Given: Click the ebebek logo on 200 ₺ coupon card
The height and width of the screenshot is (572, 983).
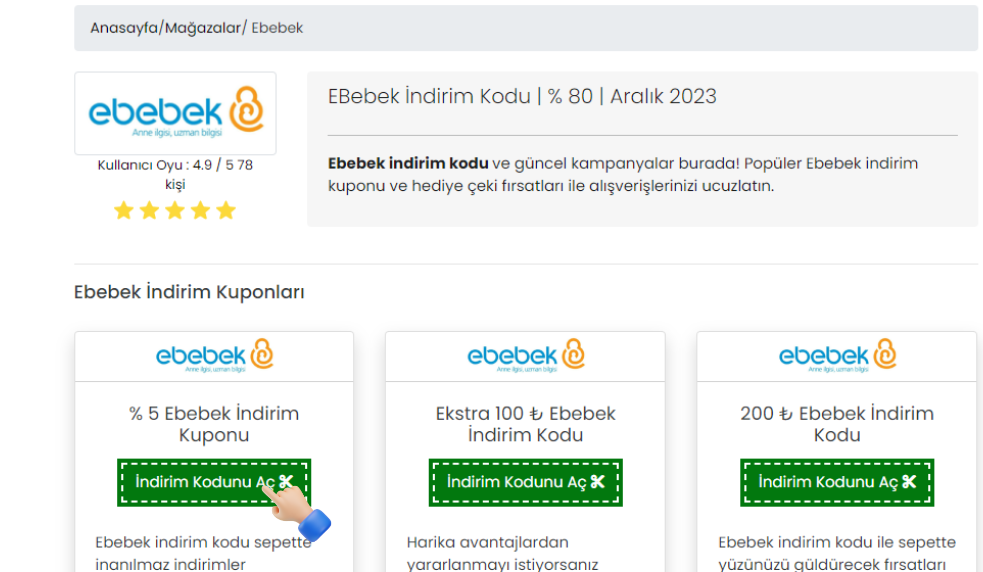Looking at the screenshot, I should [x=837, y=356].
